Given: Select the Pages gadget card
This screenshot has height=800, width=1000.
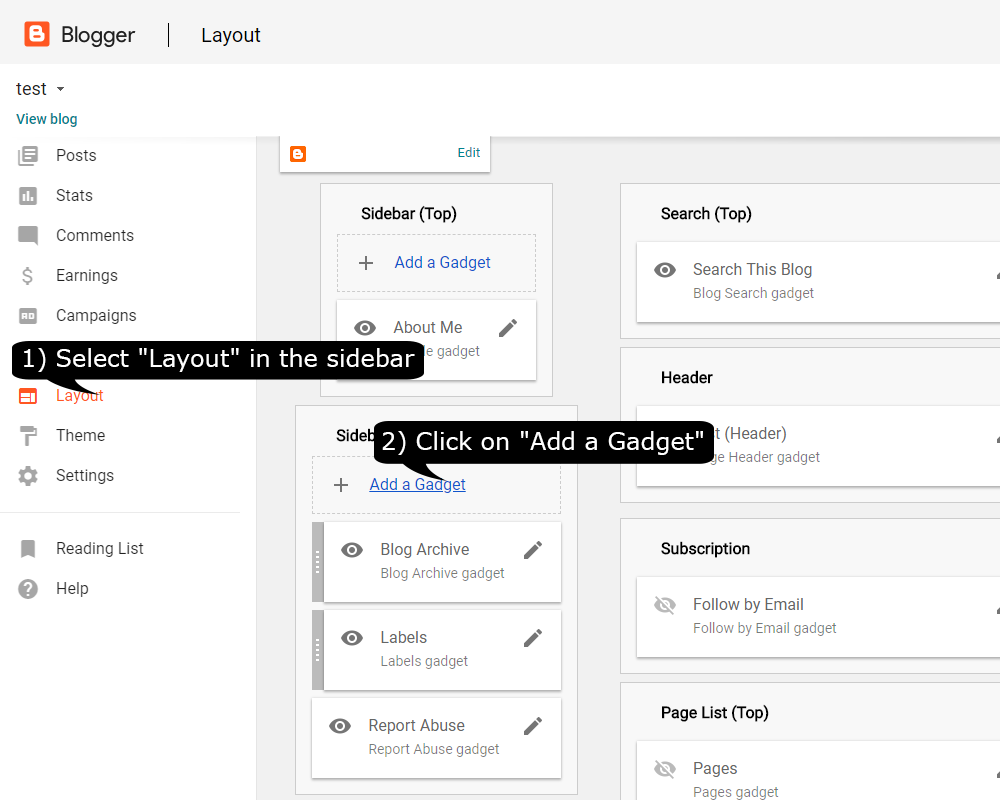Looking at the screenshot, I should [818, 771].
